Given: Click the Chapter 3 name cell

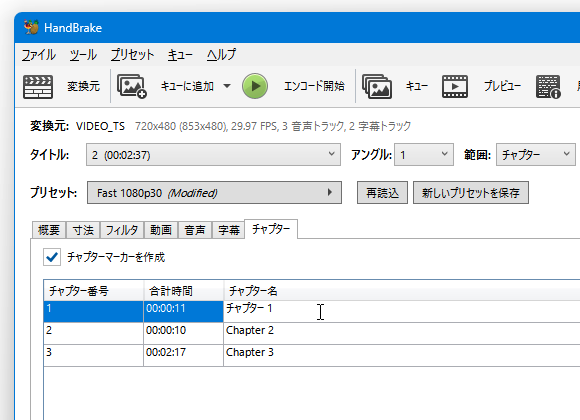Looking at the screenshot, I should pos(402,355).
